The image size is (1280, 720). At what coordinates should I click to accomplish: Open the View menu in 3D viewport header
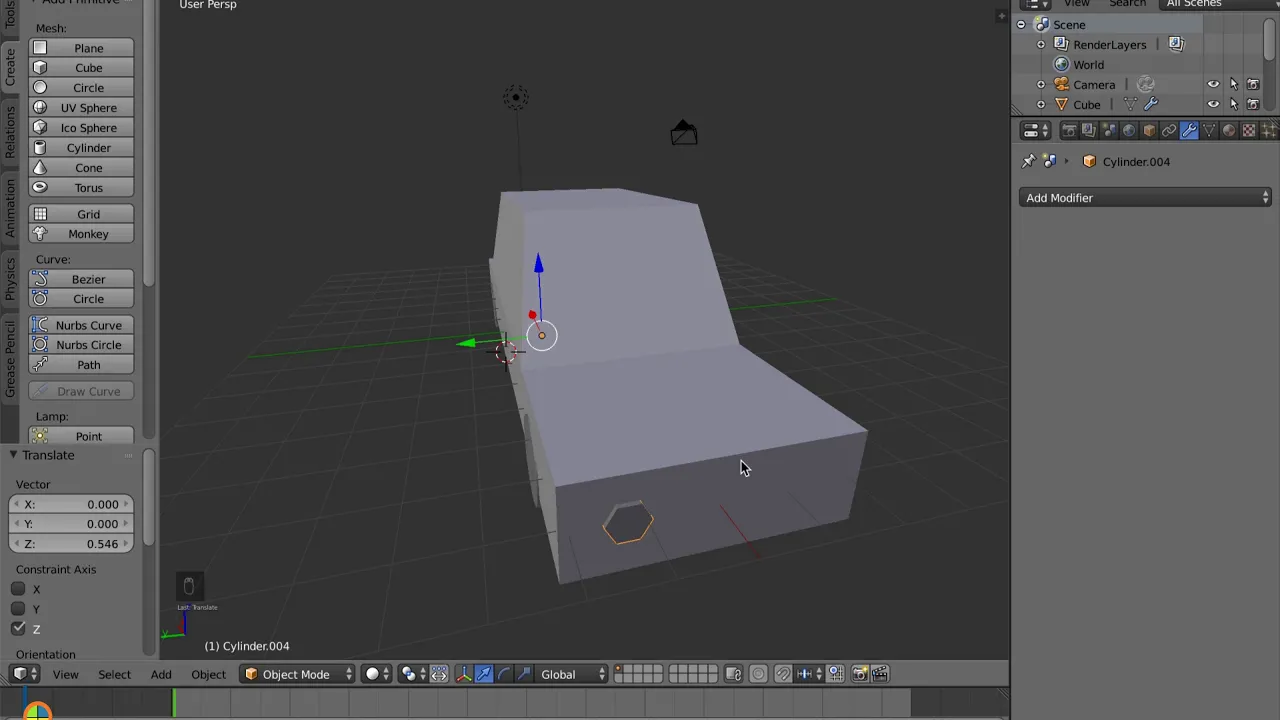(x=65, y=674)
